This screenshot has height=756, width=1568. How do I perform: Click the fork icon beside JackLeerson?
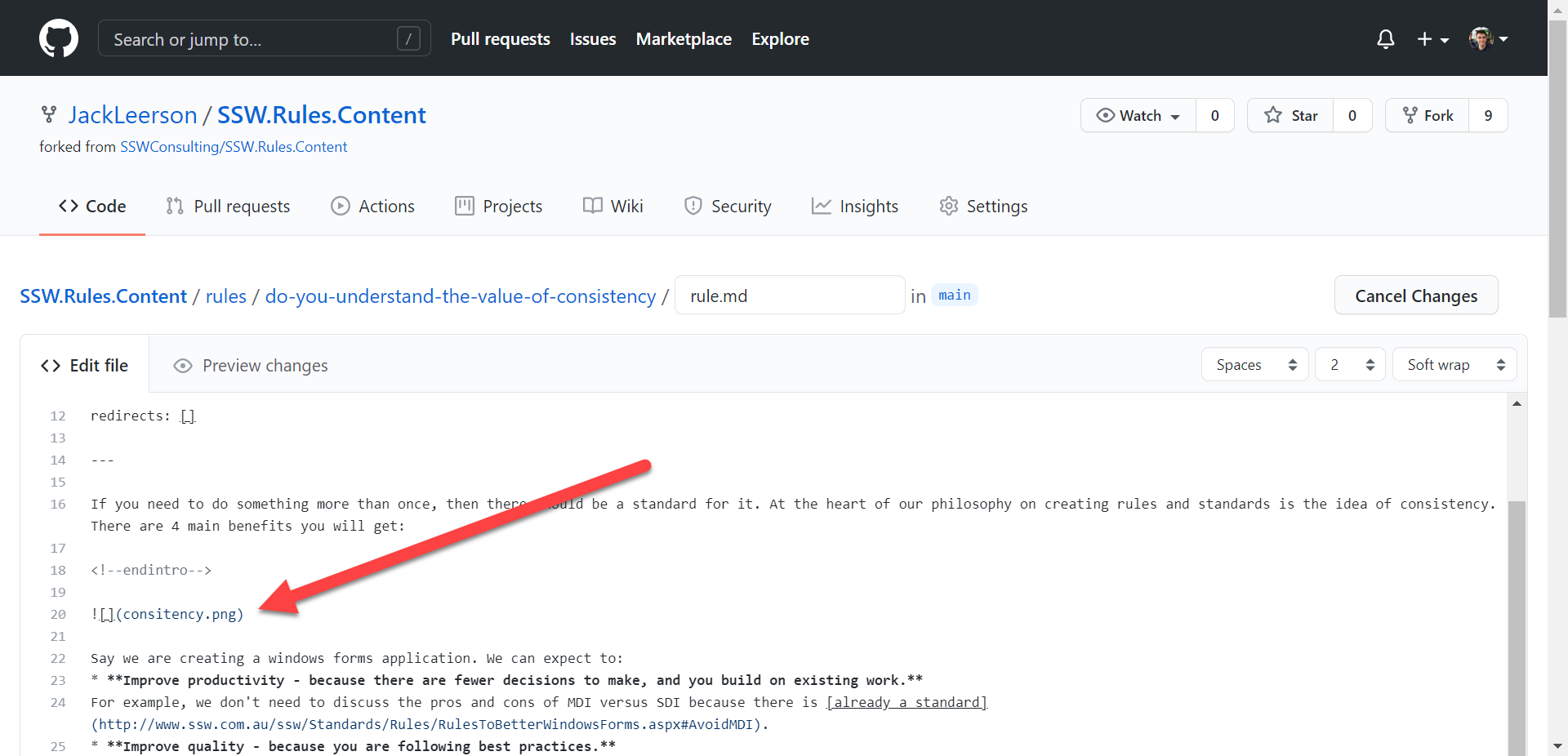[x=49, y=114]
